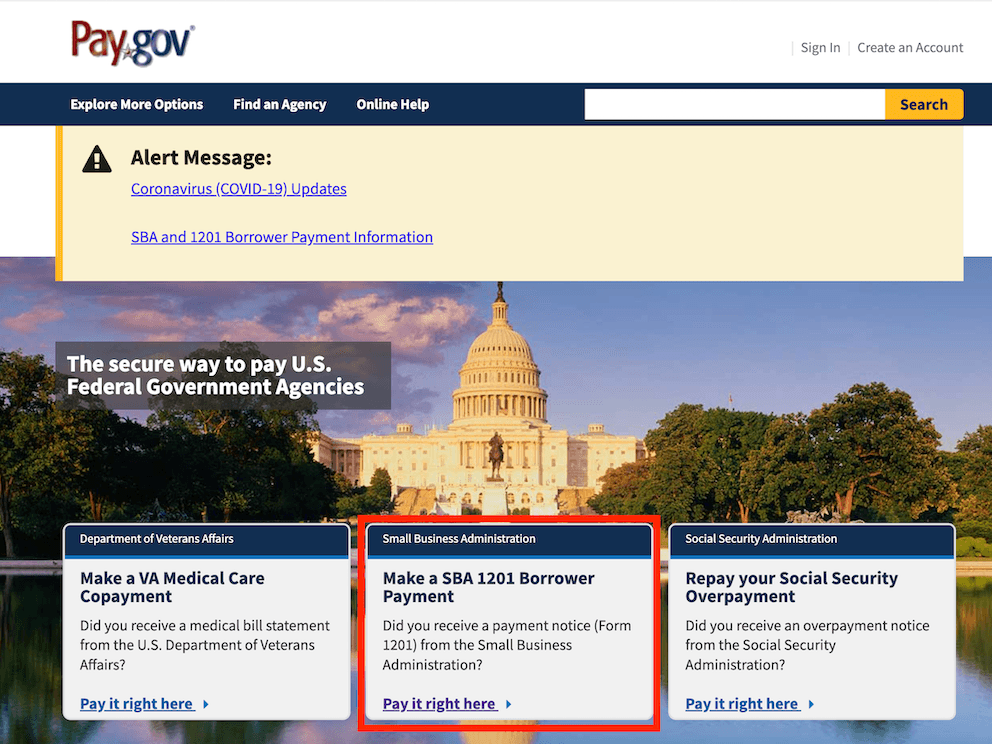Open the Online Help menu
This screenshot has width=992, height=744.
393,104
